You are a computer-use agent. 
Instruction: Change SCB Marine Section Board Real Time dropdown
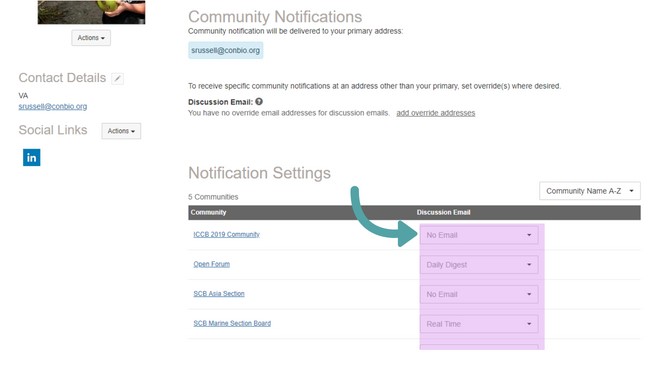(x=479, y=324)
